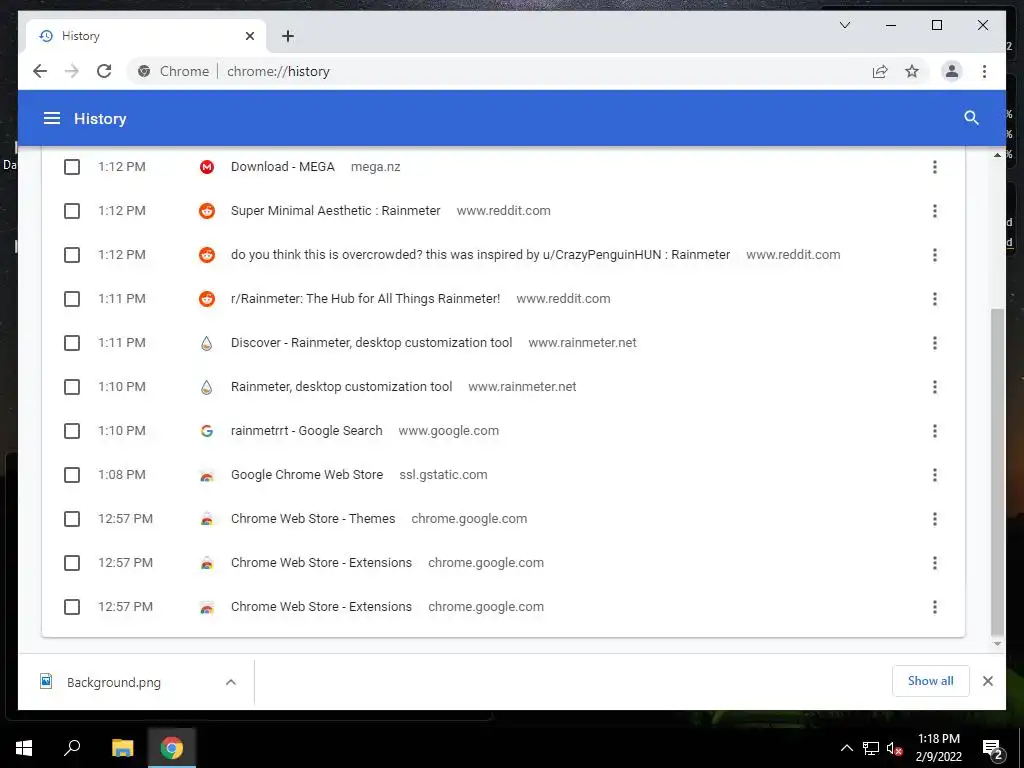Open a new tab with plus
This screenshot has height=768, width=1024.
point(287,36)
